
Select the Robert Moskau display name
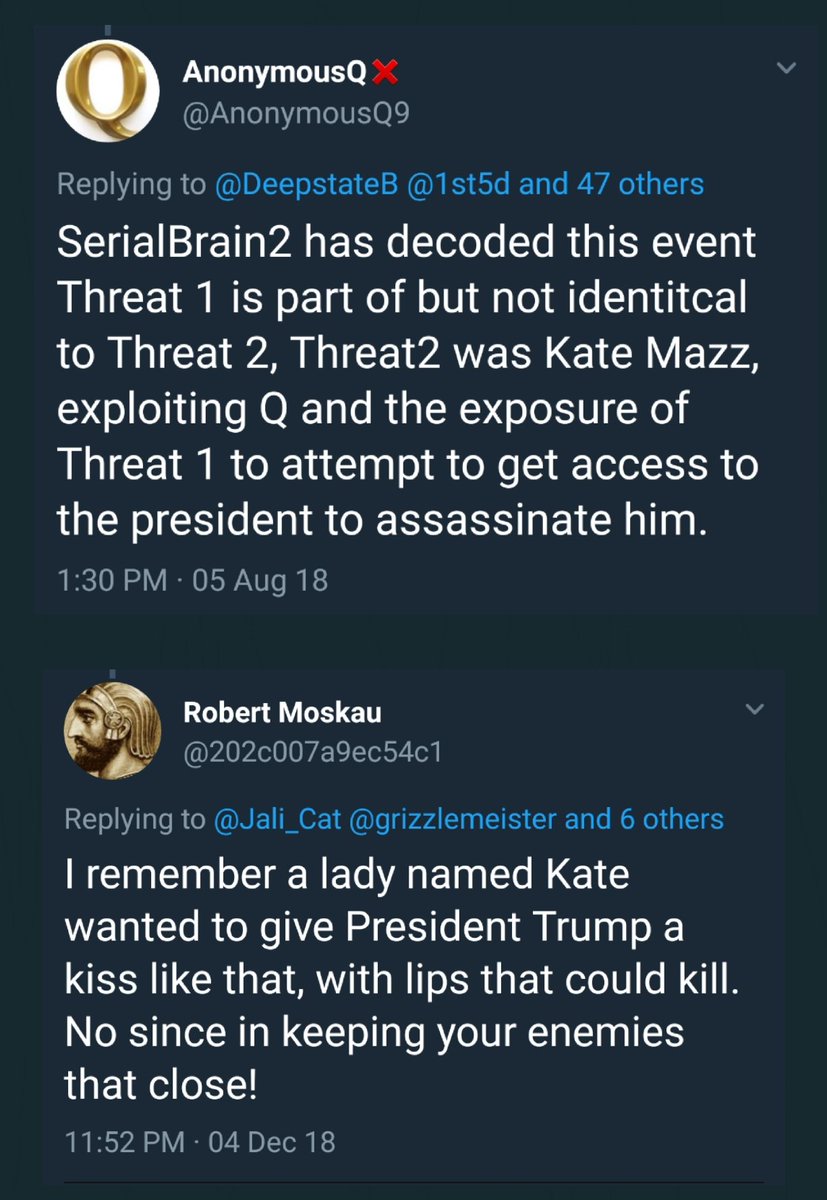tap(282, 712)
